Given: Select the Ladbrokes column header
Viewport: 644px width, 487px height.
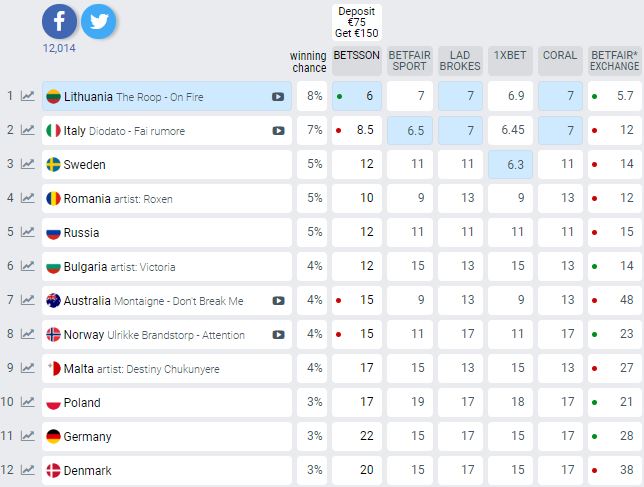Looking at the screenshot, I should click(x=460, y=61).
